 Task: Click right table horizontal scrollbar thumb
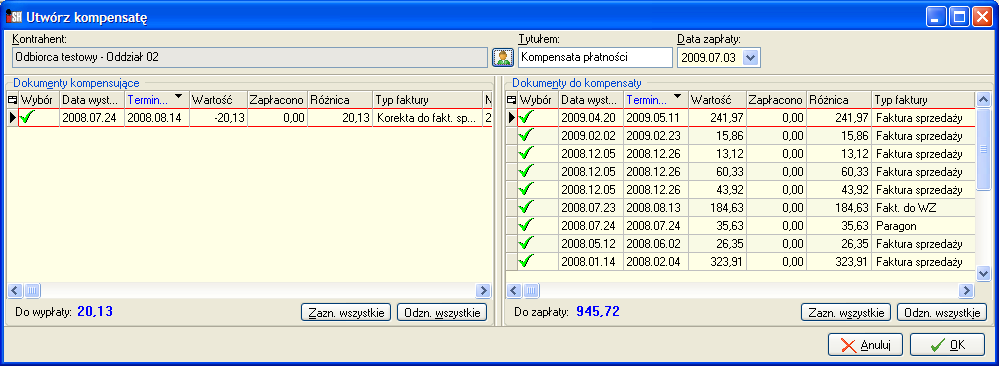(x=530, y=291)
